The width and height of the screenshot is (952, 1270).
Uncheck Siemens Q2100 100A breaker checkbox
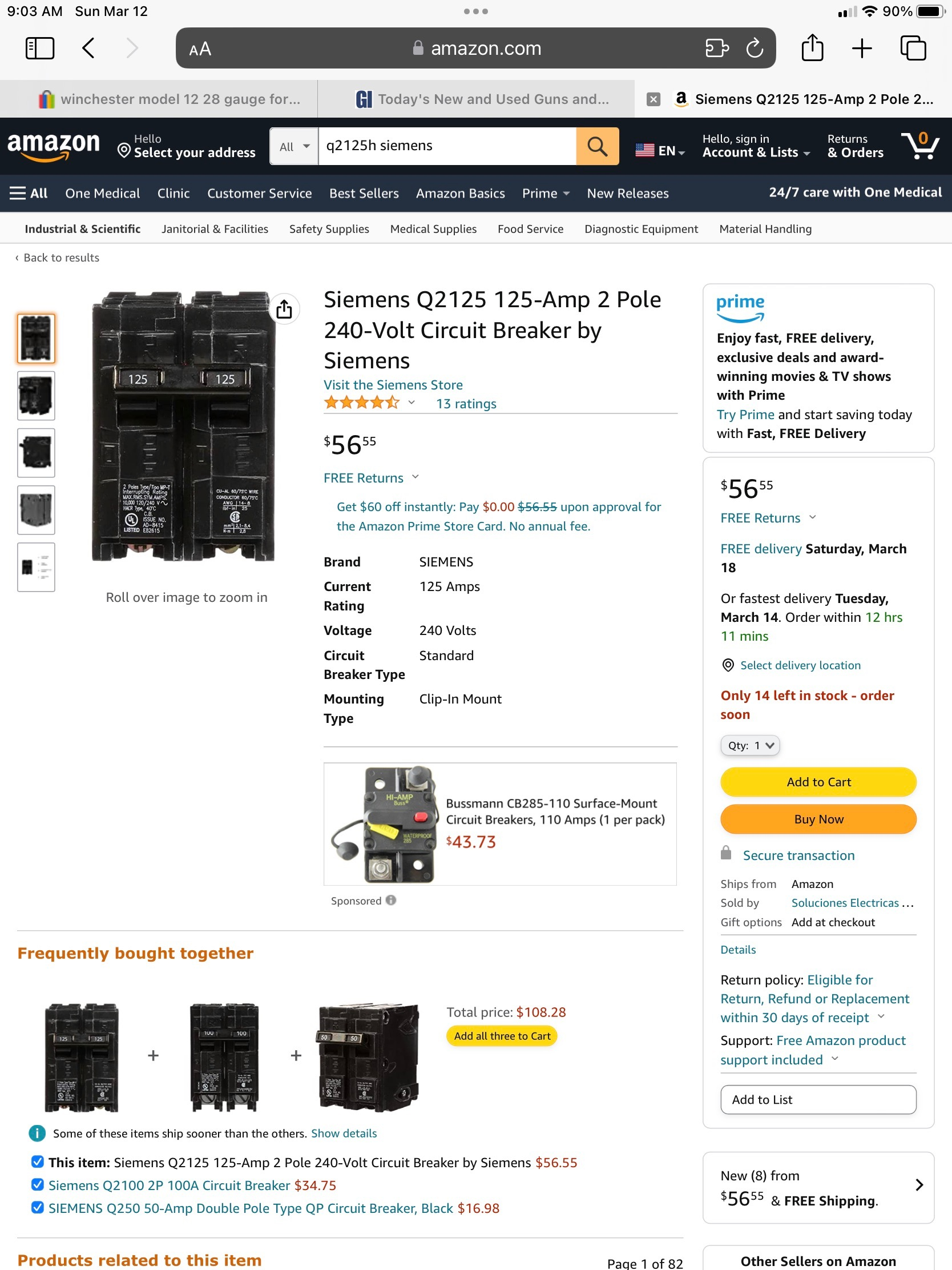[37, 1184]
